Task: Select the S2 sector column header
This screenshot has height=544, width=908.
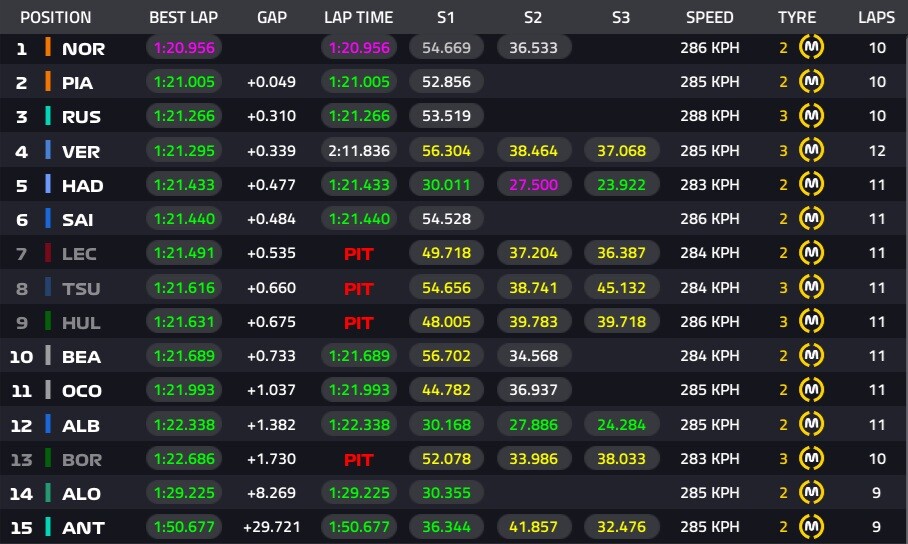Action: click(x=533, y=17)
